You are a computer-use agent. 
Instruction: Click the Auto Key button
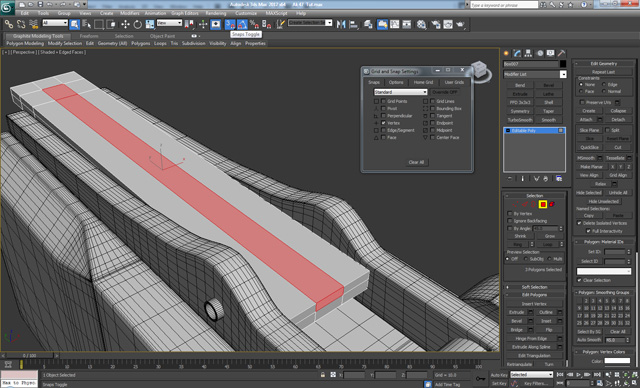[499, 375]
